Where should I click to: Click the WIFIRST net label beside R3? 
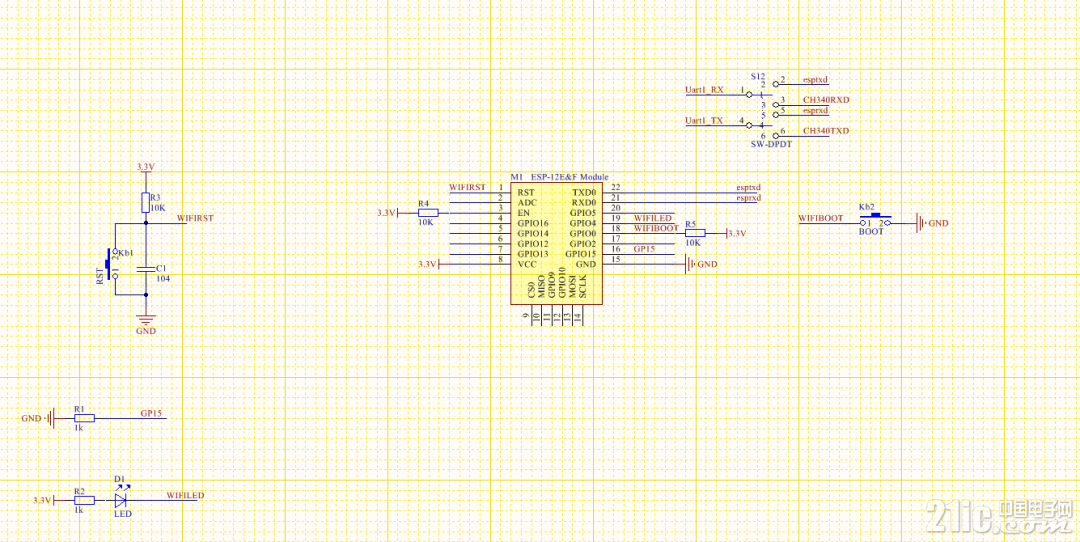tap(196, 218)
